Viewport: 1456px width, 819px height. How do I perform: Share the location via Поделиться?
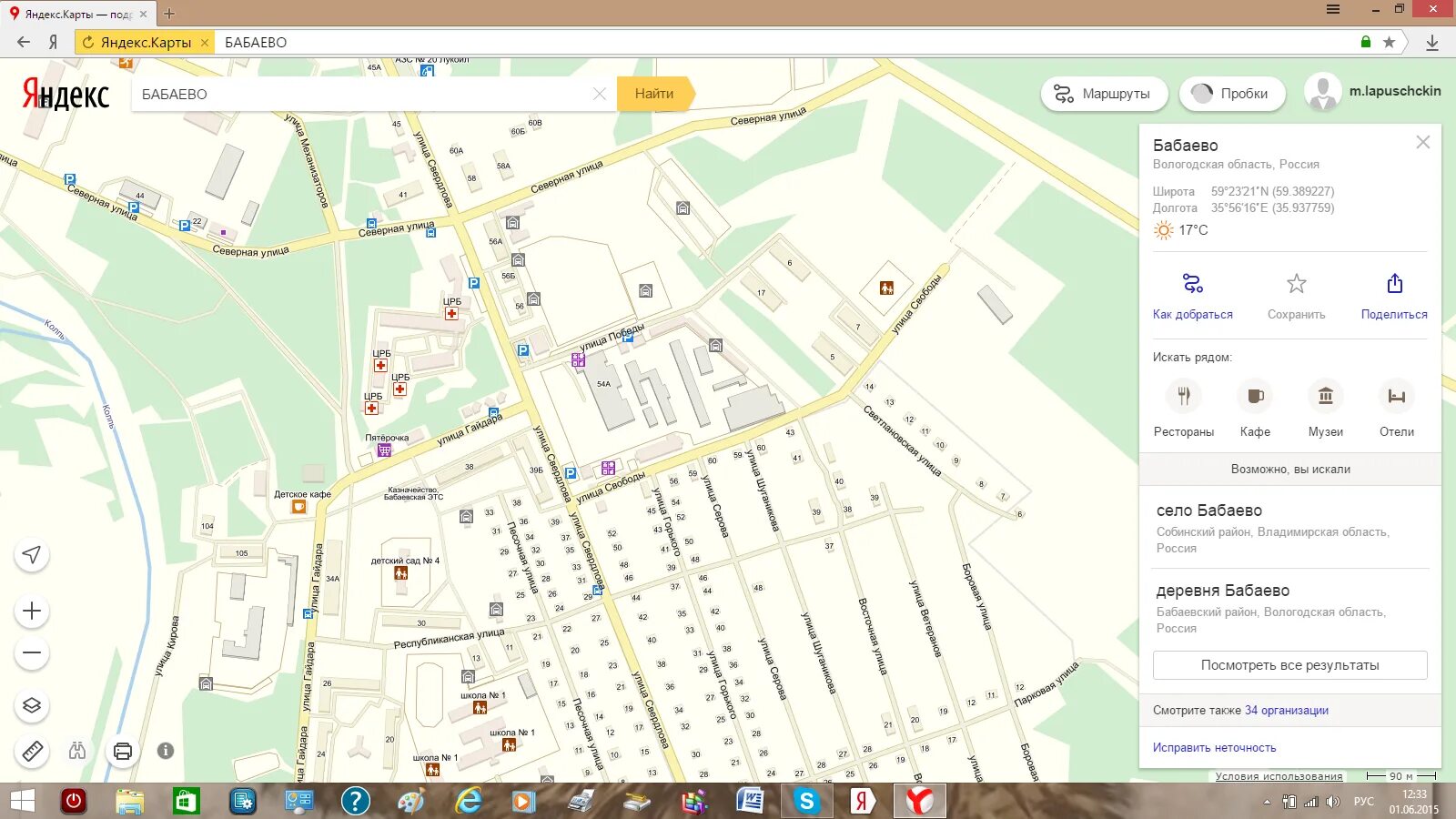point(1394,295)
